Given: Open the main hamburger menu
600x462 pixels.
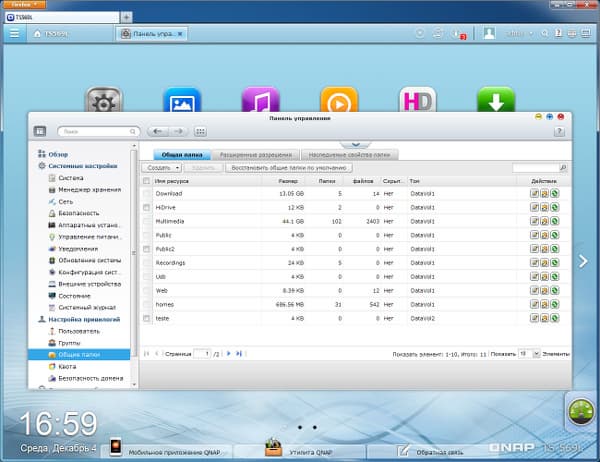Looking at the screenshot, I should tap(14, 33).
